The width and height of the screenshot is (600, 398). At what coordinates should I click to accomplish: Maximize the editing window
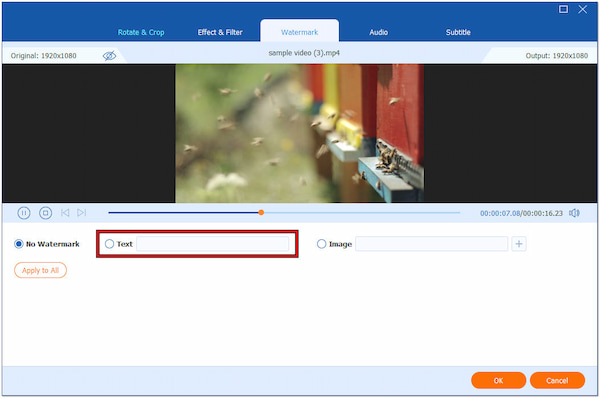pyautogui.click(x=563, y=9)
